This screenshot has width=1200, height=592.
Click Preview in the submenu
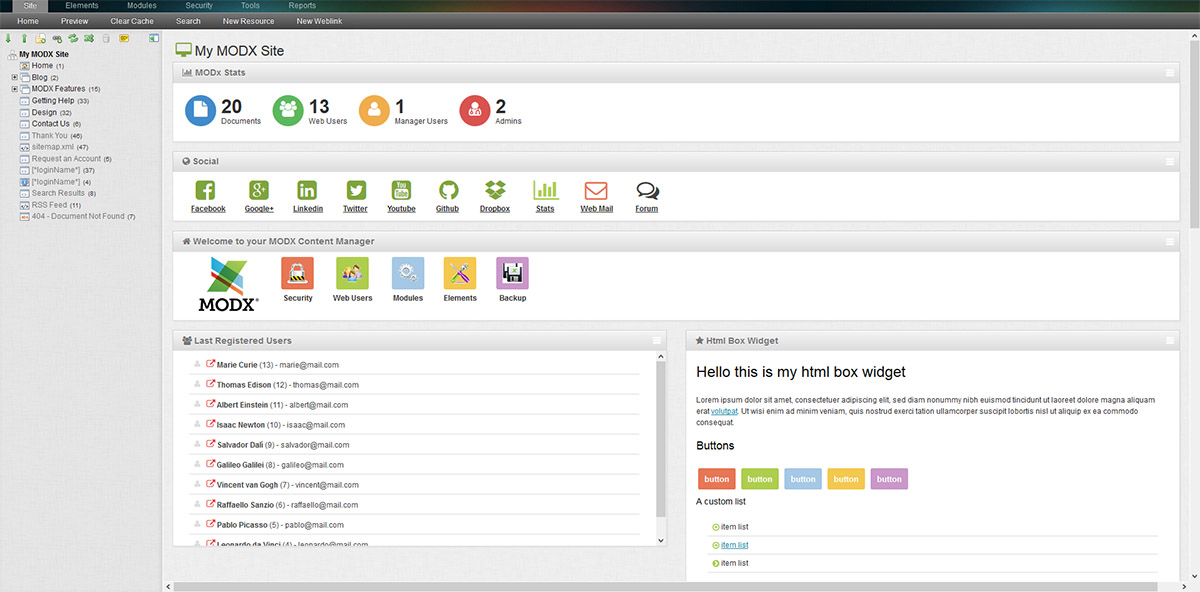click(x=74, y=21)
